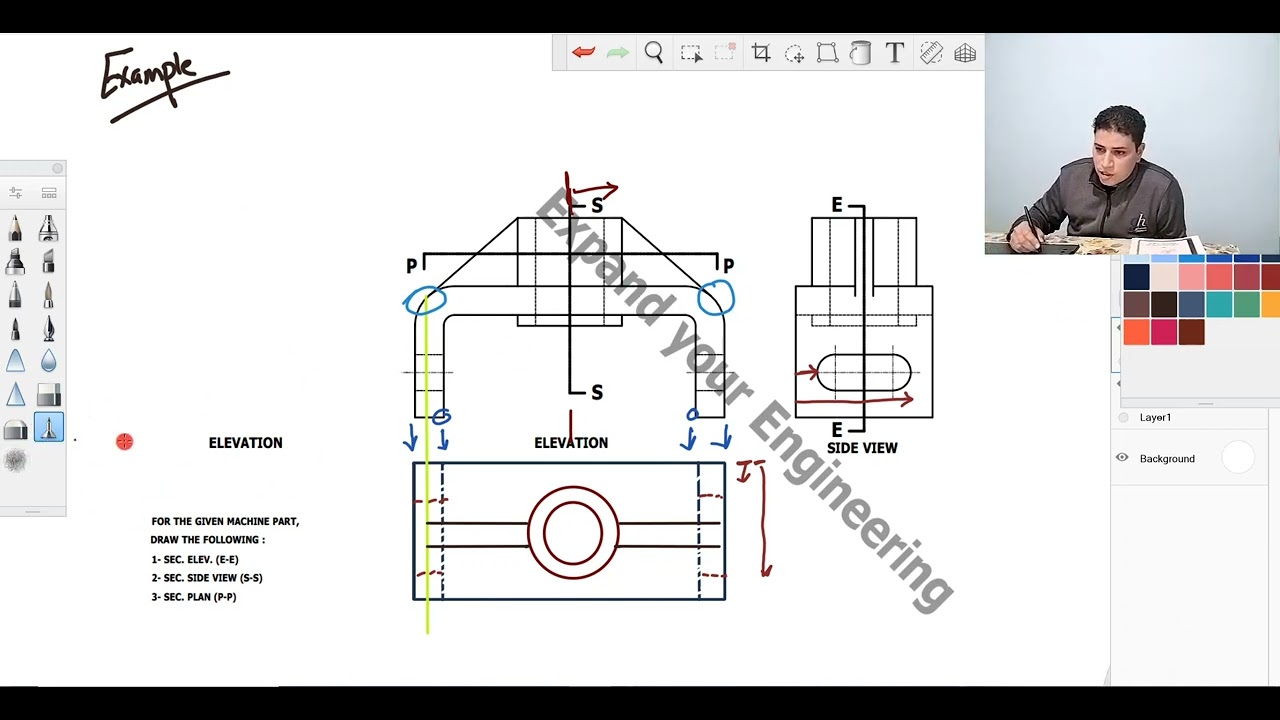Select the Airbrush tool
The image size is (1280, 720).
tap(48, 228)
